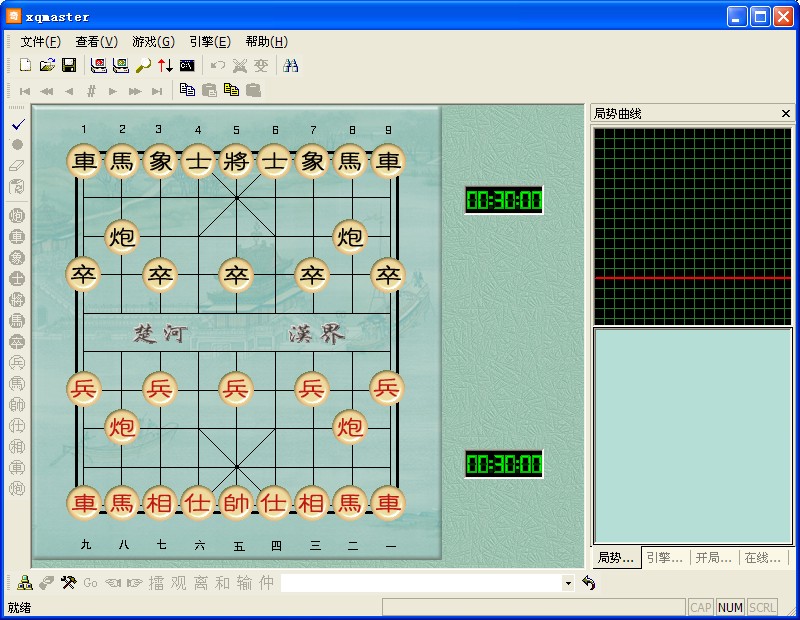Viewport: 800px width, 620px height.
Task: Click the green-screen computer toolbar icon
Action: [x=121, y=65]
